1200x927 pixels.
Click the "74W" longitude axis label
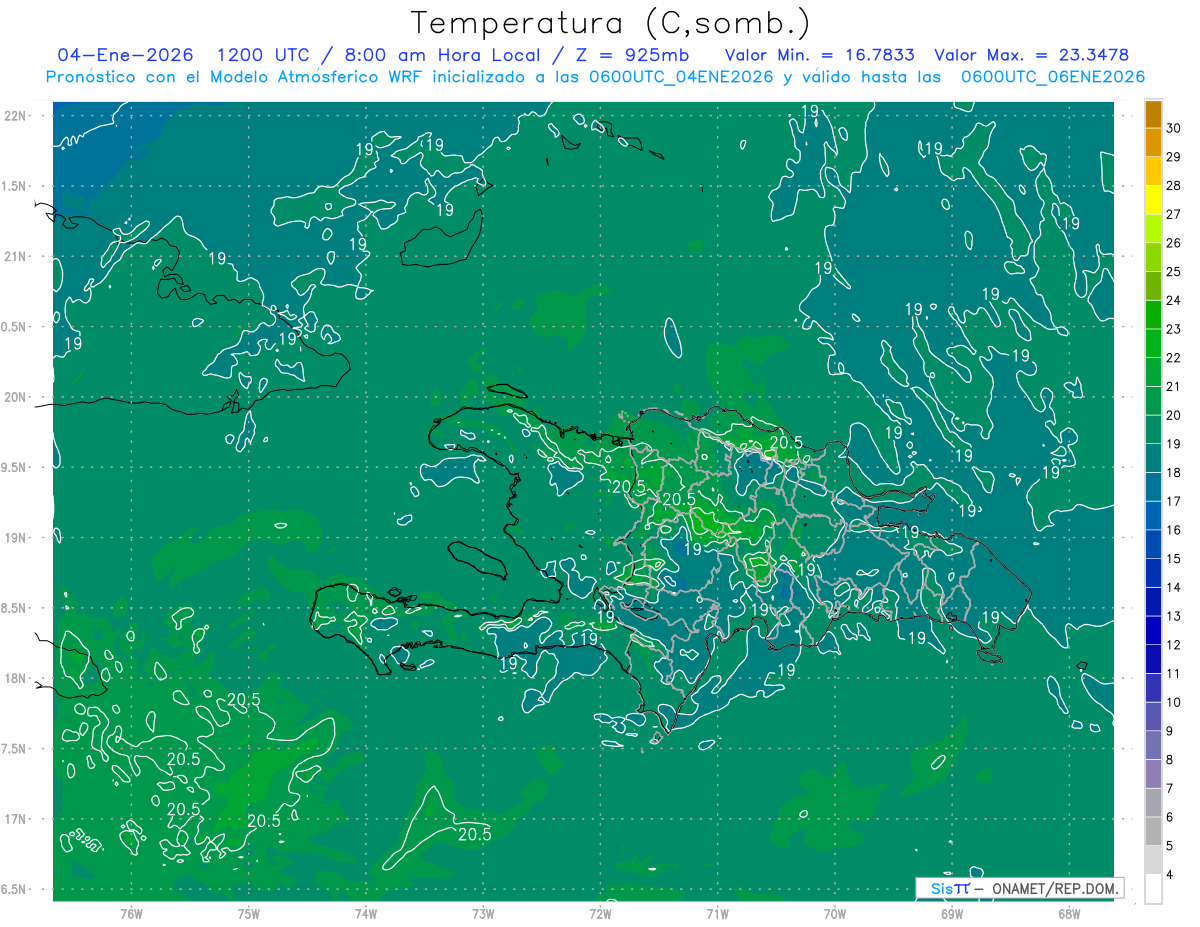tap(365, 914)
